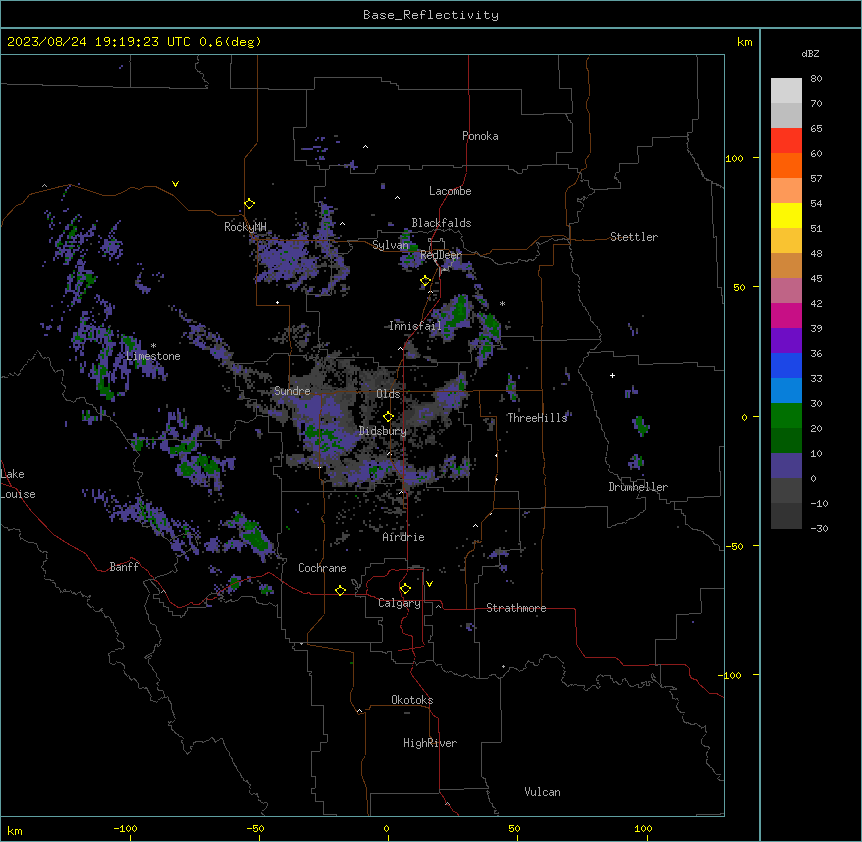Click the Sundre town label
This screenshot has width=862, height=842.
coord(292,391)
